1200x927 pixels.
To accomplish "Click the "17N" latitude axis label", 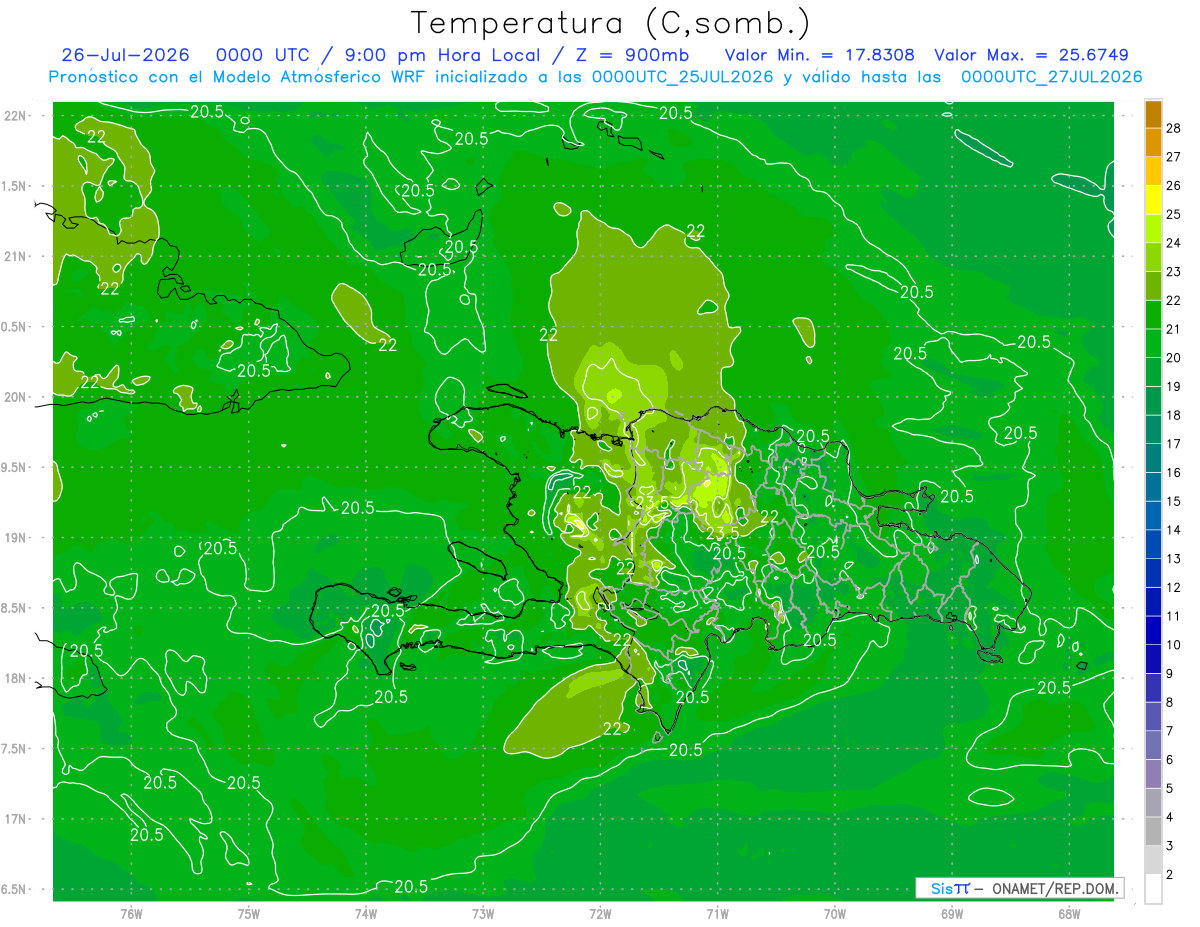I will pos(17,819).
